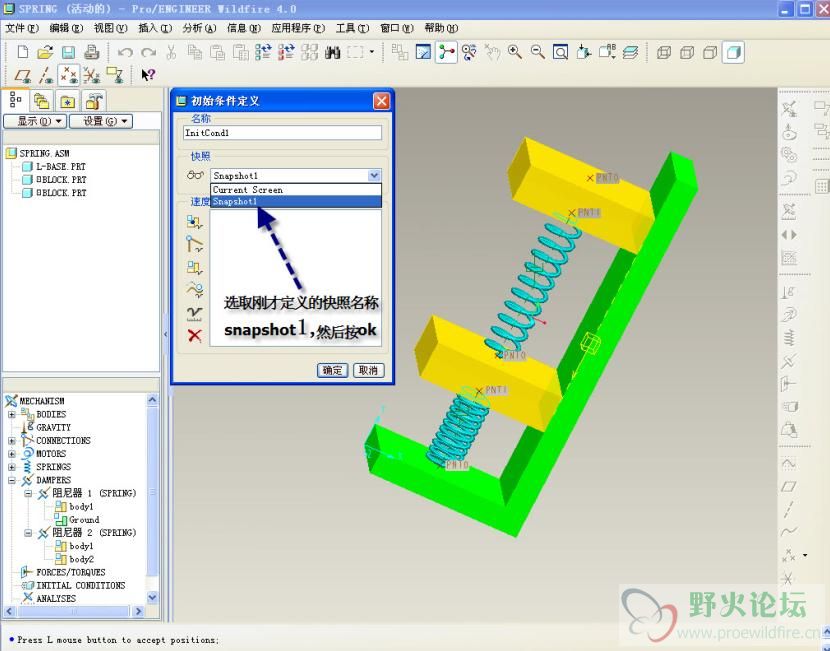Open the 设置 dropdown in the model tree
The width and height of the screenshot is (830, 651).
pos(101,121)
